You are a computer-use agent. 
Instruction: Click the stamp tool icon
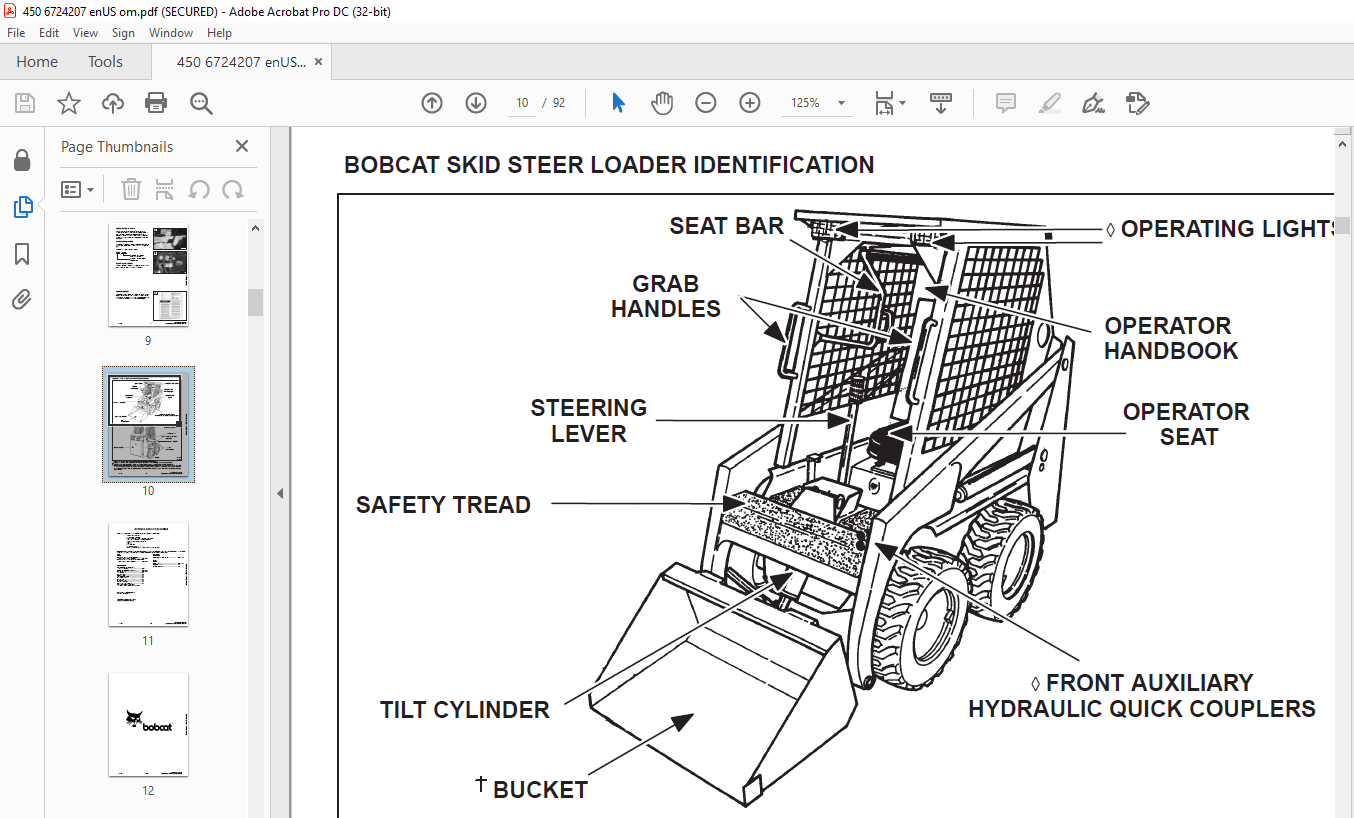[x=1137, y=103]
